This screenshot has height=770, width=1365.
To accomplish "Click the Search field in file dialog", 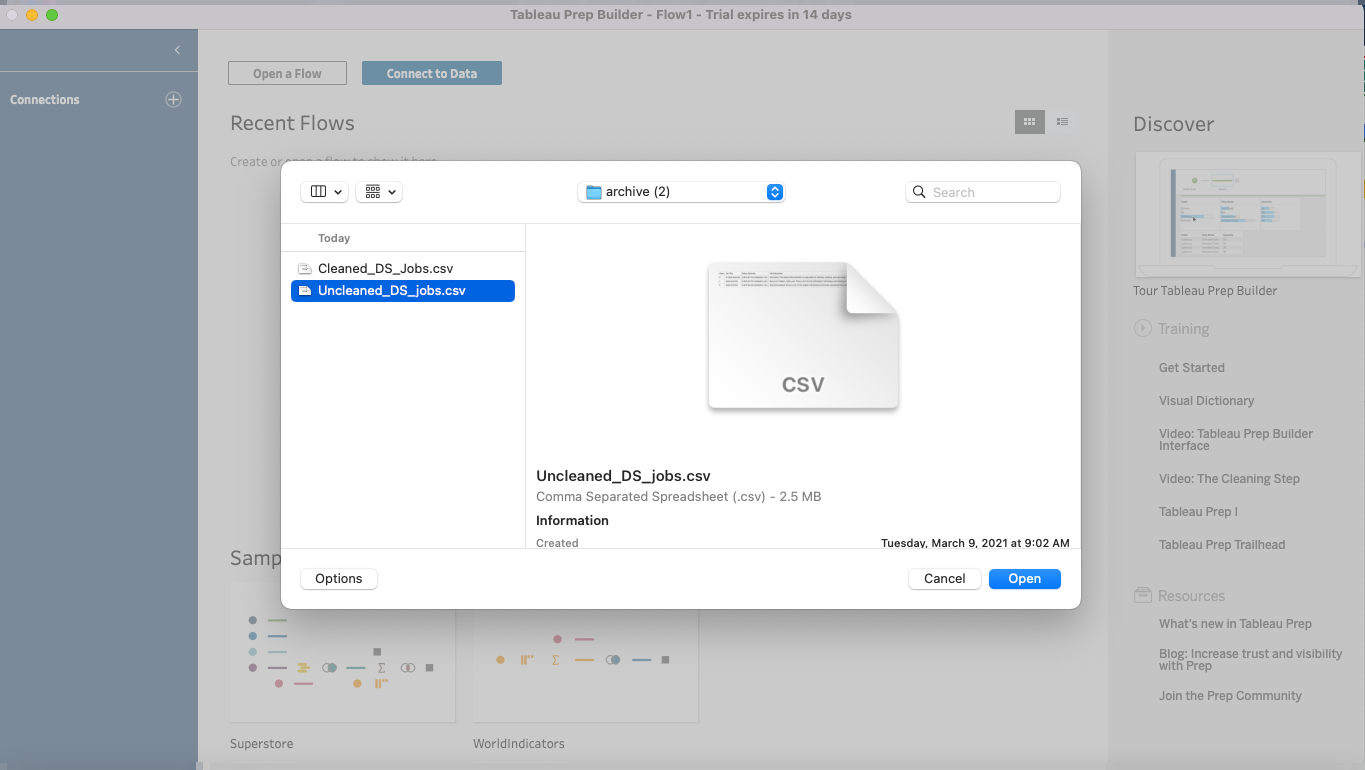I will 983,192.
